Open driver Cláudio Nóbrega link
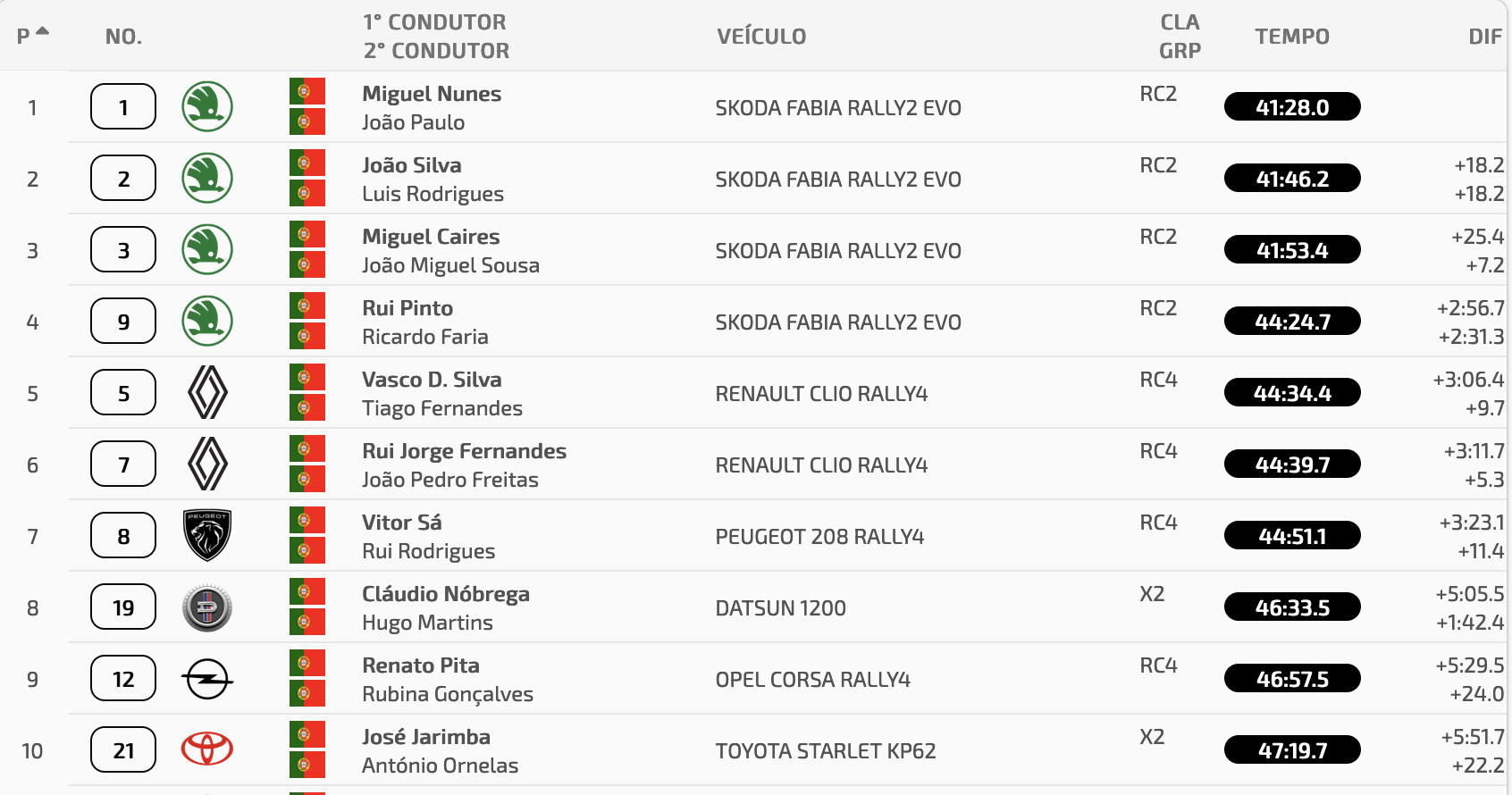The image size is (1512, 795). click(x=446, y=594)
